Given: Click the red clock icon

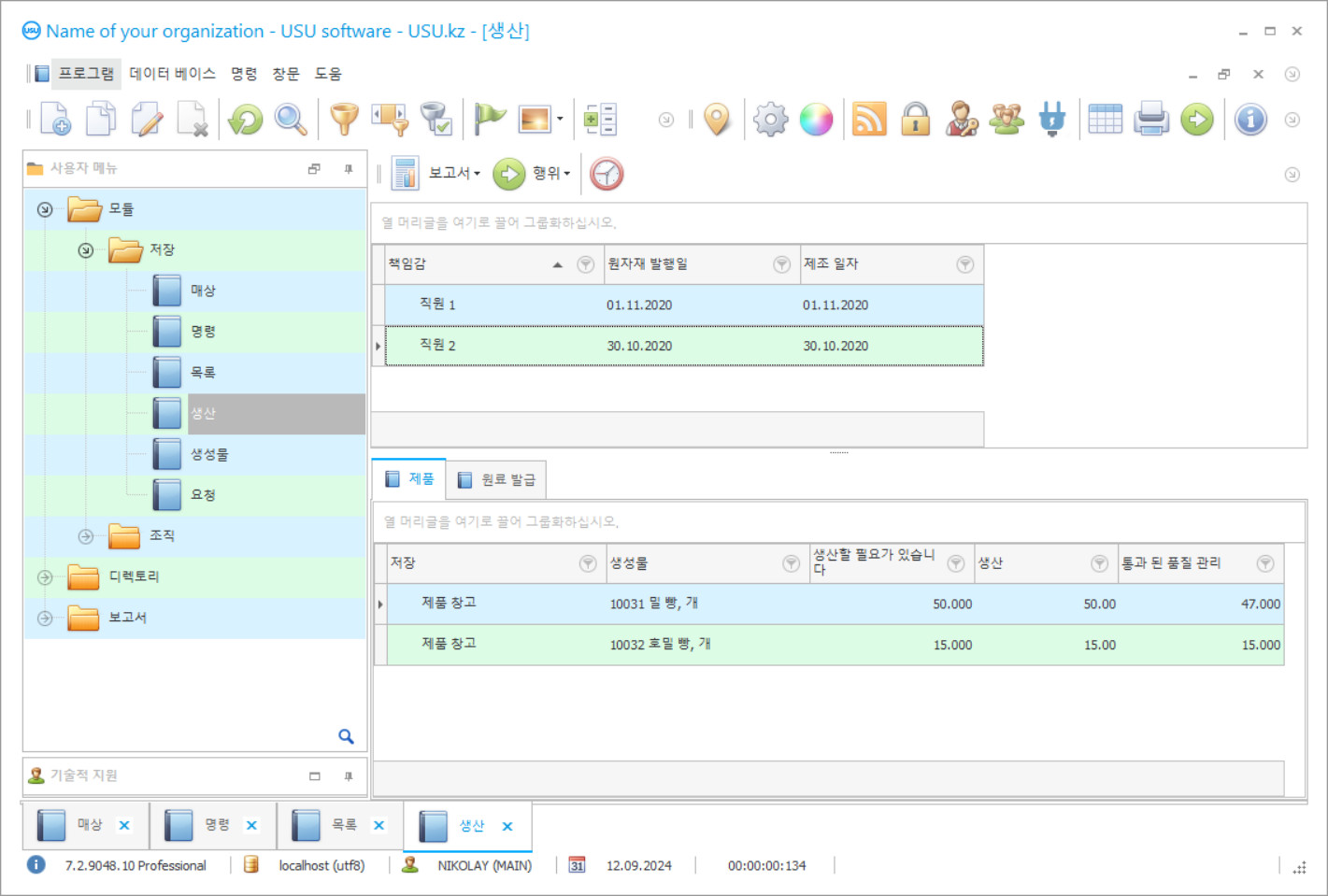Looking at the screenshot, I should pyautogui.click(x=607, y=174).
